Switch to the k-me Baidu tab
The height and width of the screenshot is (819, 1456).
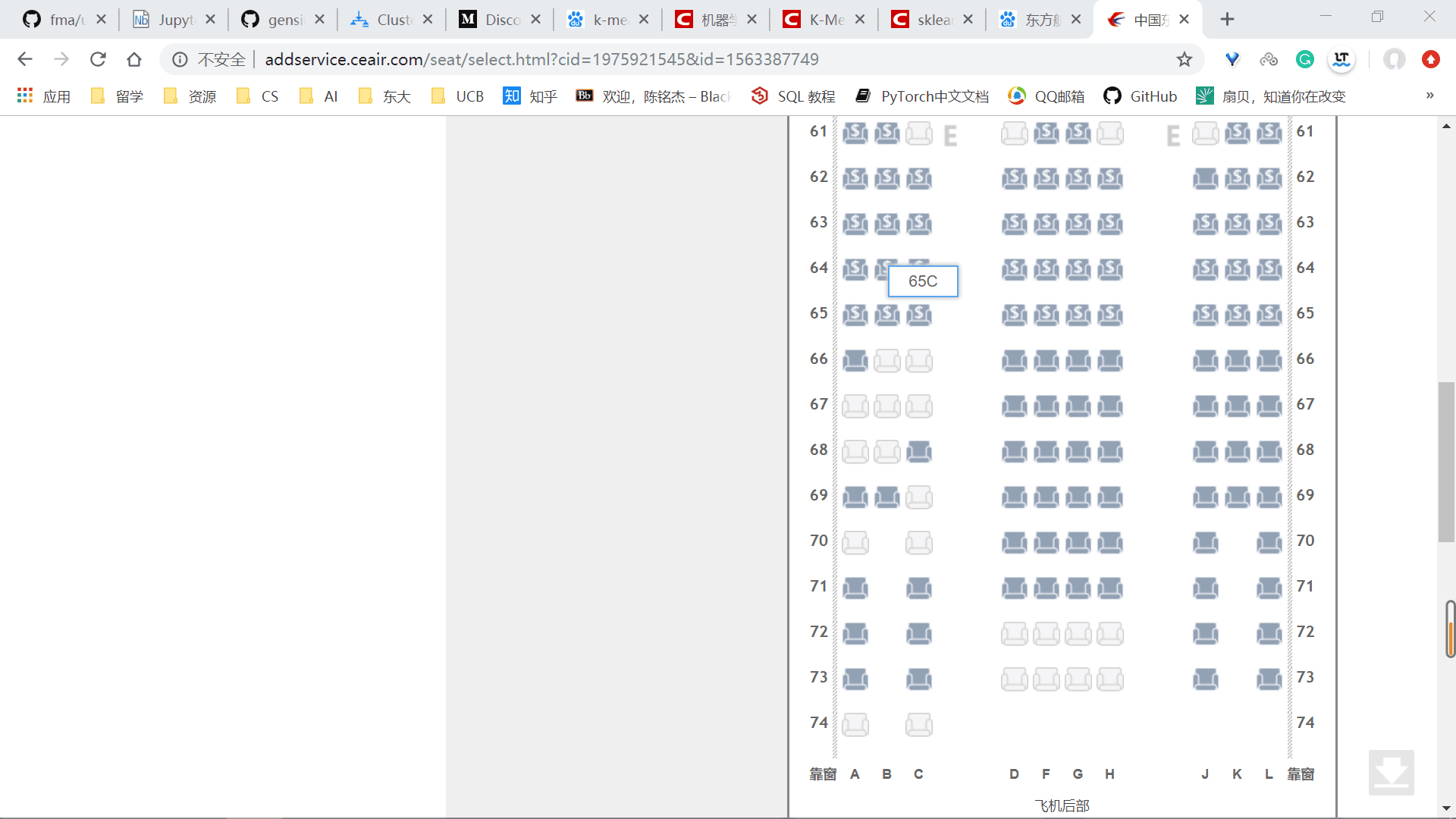click(609, 20)
